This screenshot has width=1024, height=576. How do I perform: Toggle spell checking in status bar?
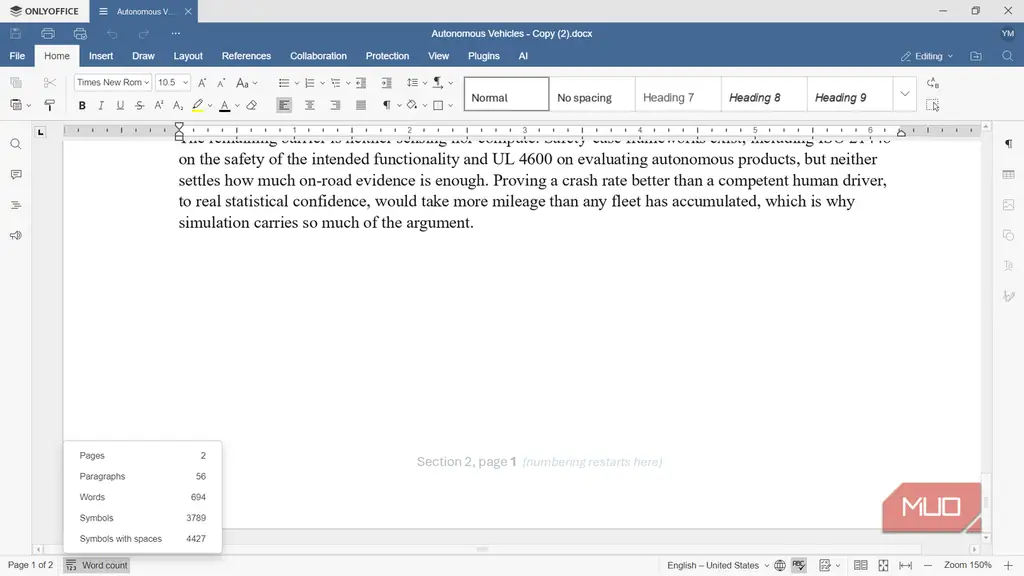click(x=799, y=566)
